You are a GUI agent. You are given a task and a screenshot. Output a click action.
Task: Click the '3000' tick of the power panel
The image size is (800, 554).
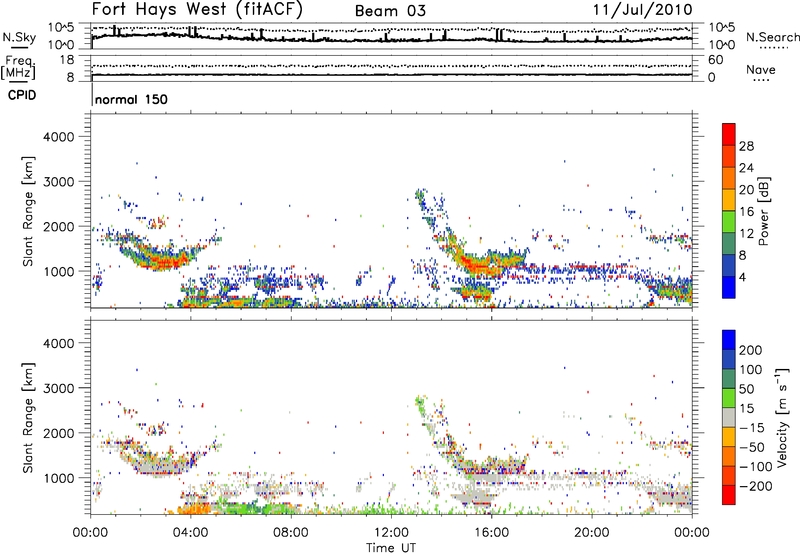point(59,182)
